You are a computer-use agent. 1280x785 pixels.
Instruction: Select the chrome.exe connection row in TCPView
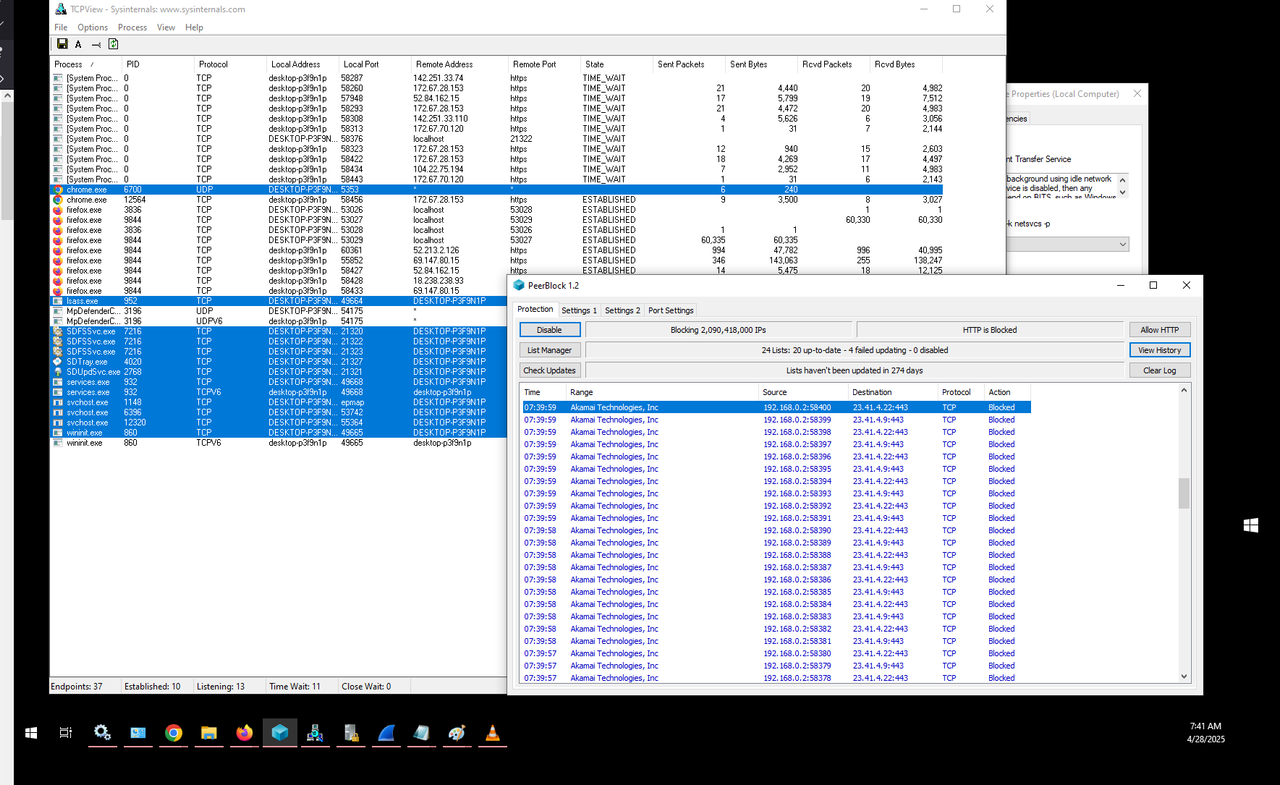click(200, 199)
